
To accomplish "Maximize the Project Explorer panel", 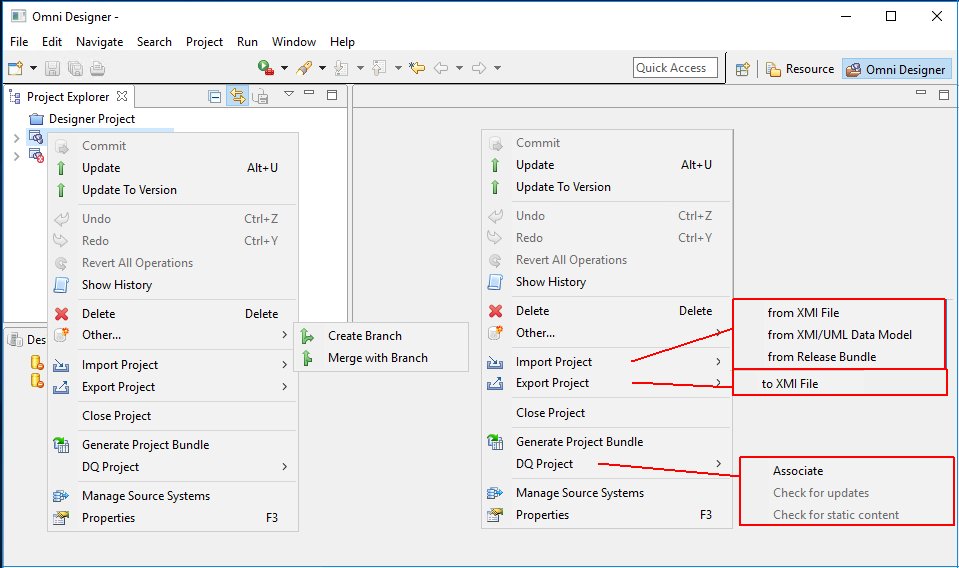I will pos(332,95).
